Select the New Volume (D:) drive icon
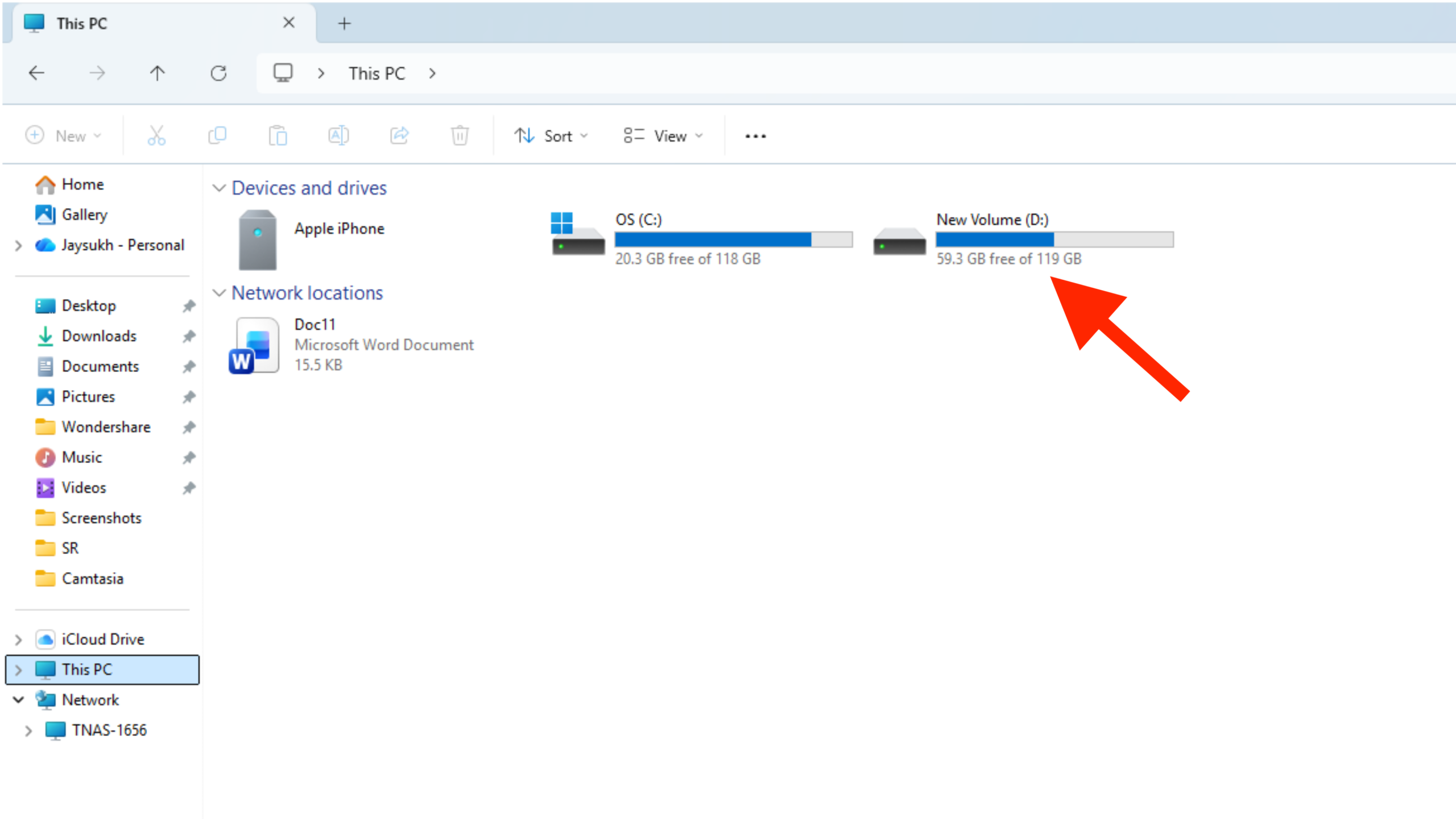This screenshot has width=1456, height=819. tap(899, 241)
